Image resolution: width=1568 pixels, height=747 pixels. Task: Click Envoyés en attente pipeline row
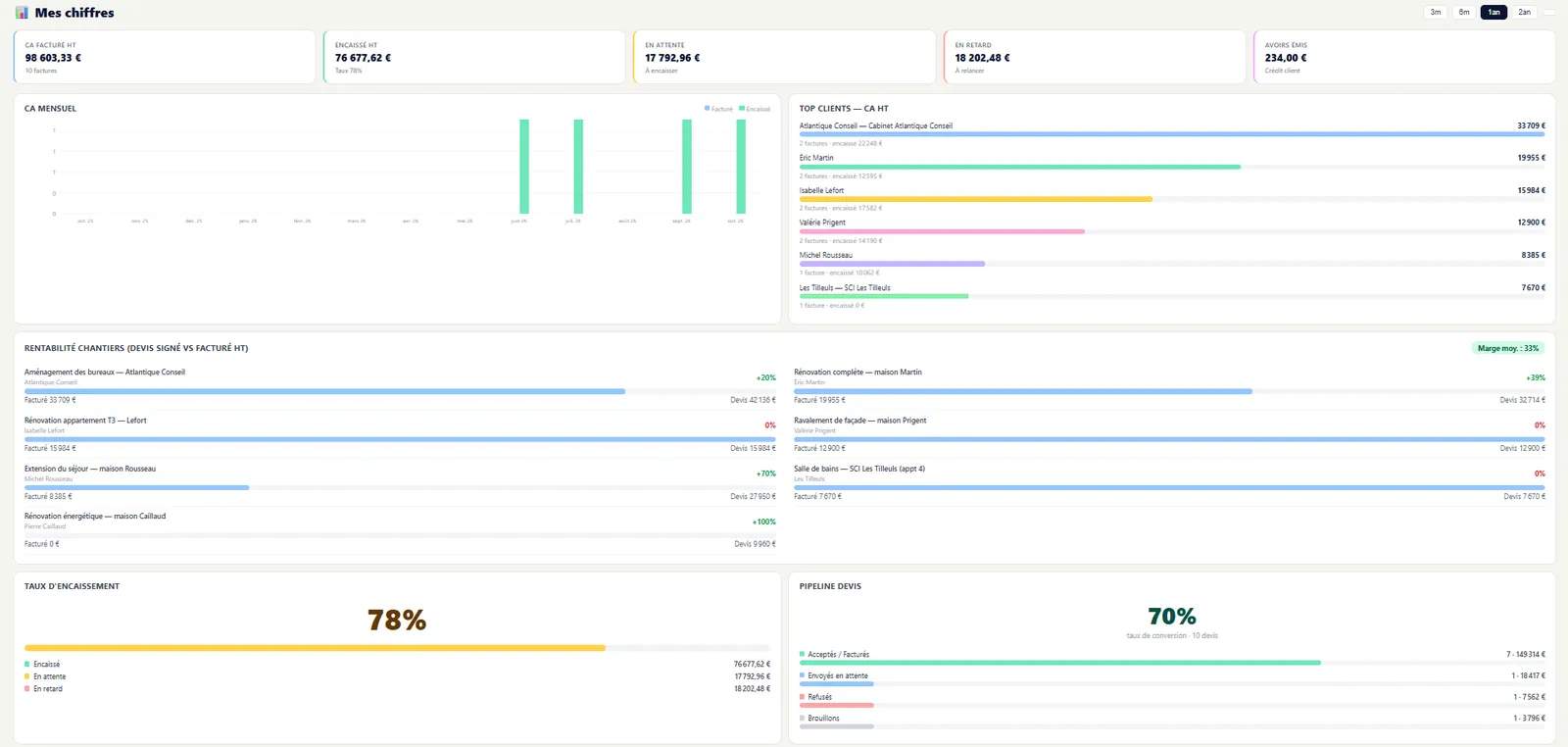pyautogui.click(x=1172, y=679)
